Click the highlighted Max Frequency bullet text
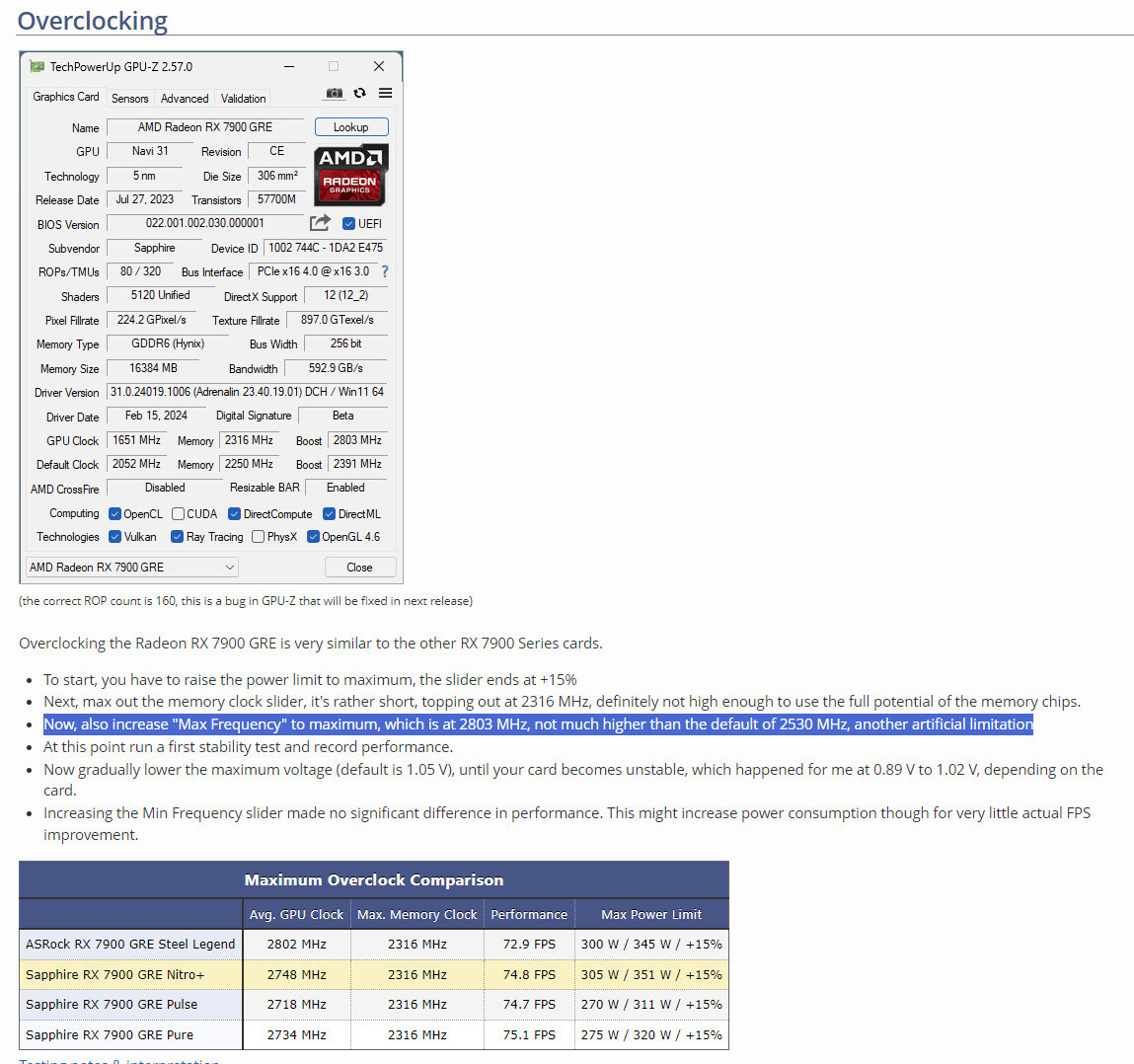Screen dimensions: 1134x1064 tap(538, 724)
